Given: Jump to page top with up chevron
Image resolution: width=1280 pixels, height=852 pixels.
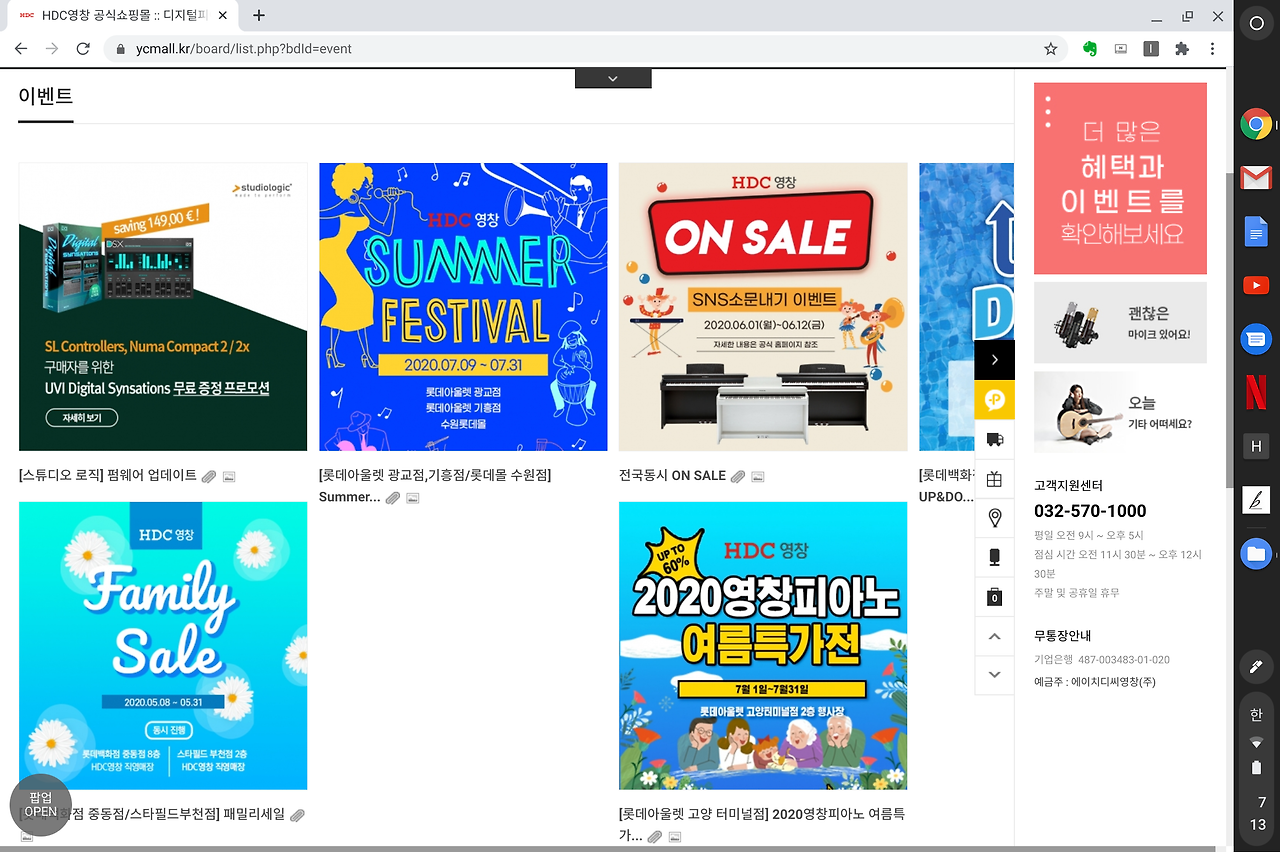Looking at the screenshot, I should 994,636.
